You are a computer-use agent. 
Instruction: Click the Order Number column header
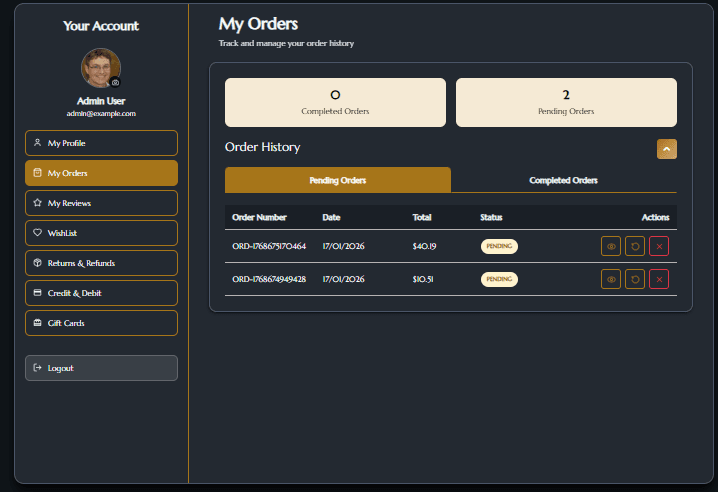tap(259, 218)
